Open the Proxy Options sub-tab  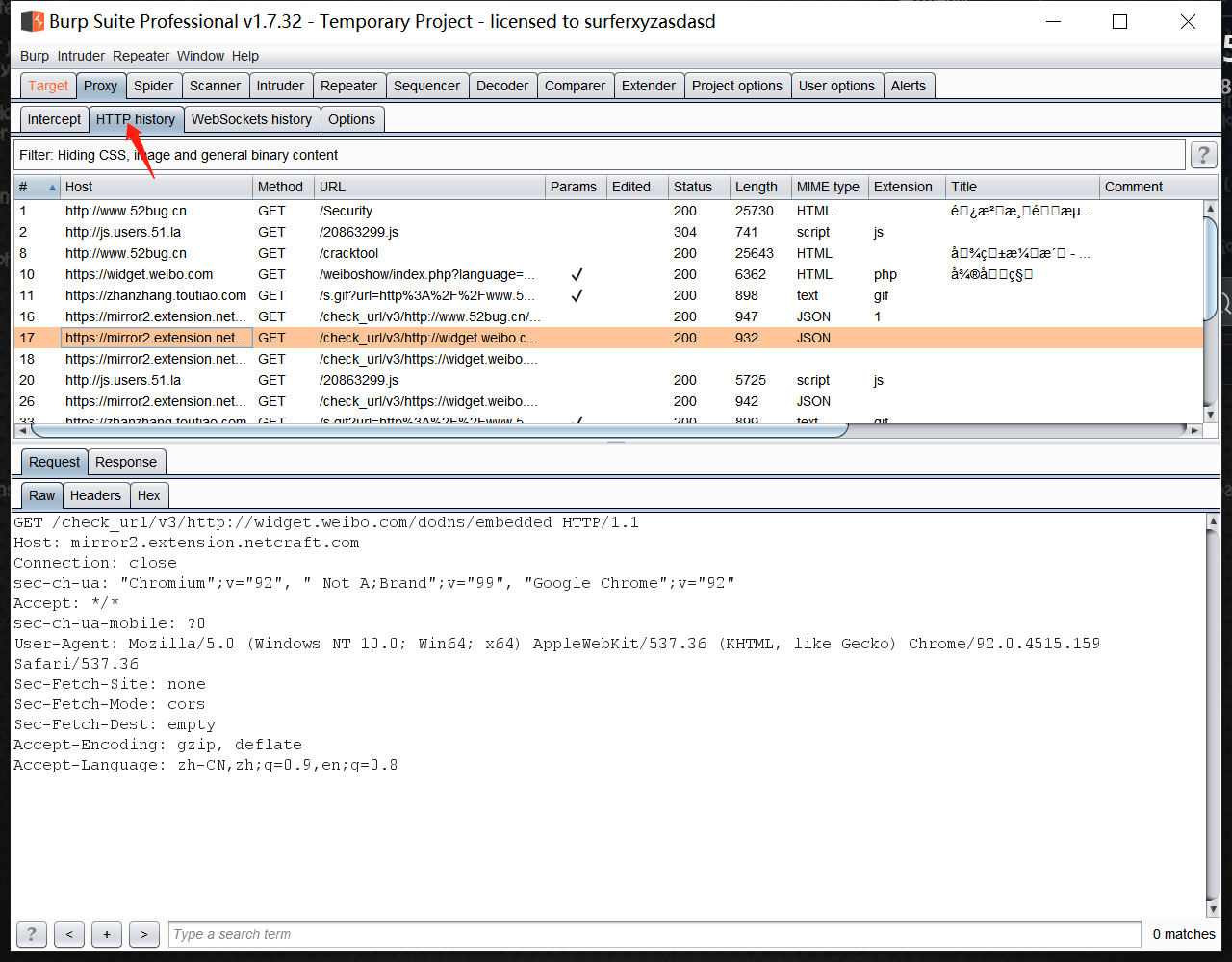pyautogui.click(x=351, y=119)
